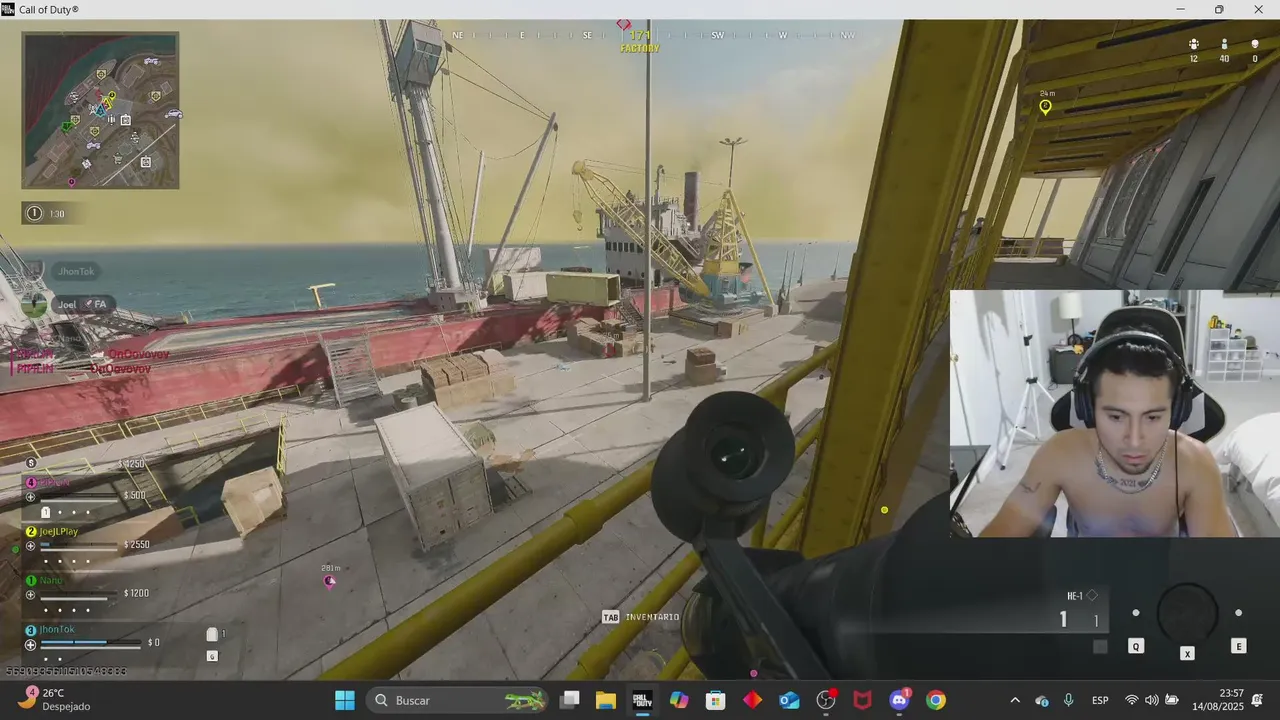Click JhonTok blue armor bar
This screenshot has width=1280, height=720.
point(90,642)
